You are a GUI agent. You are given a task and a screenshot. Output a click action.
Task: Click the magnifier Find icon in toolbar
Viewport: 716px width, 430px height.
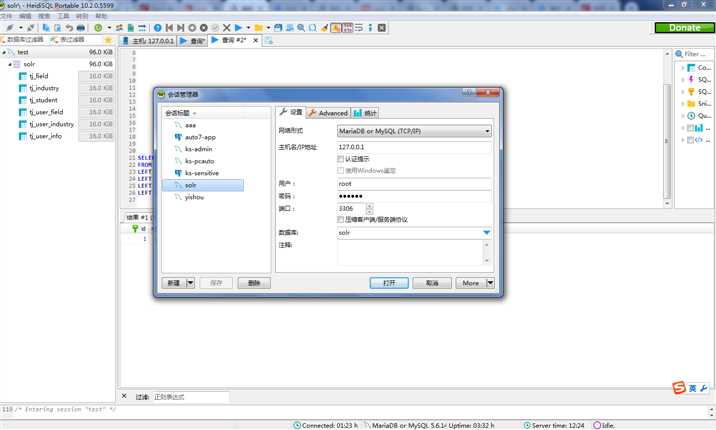tap(301, 28)
